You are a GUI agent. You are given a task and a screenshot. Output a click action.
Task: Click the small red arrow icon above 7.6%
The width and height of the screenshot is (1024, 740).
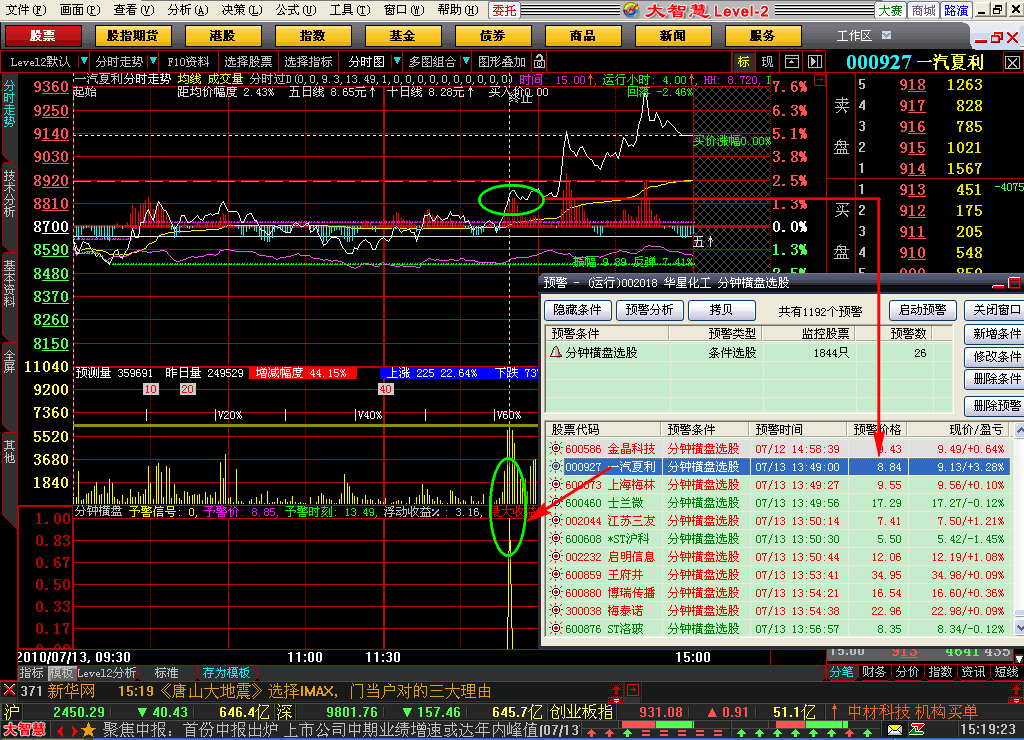tap(820, 80)
